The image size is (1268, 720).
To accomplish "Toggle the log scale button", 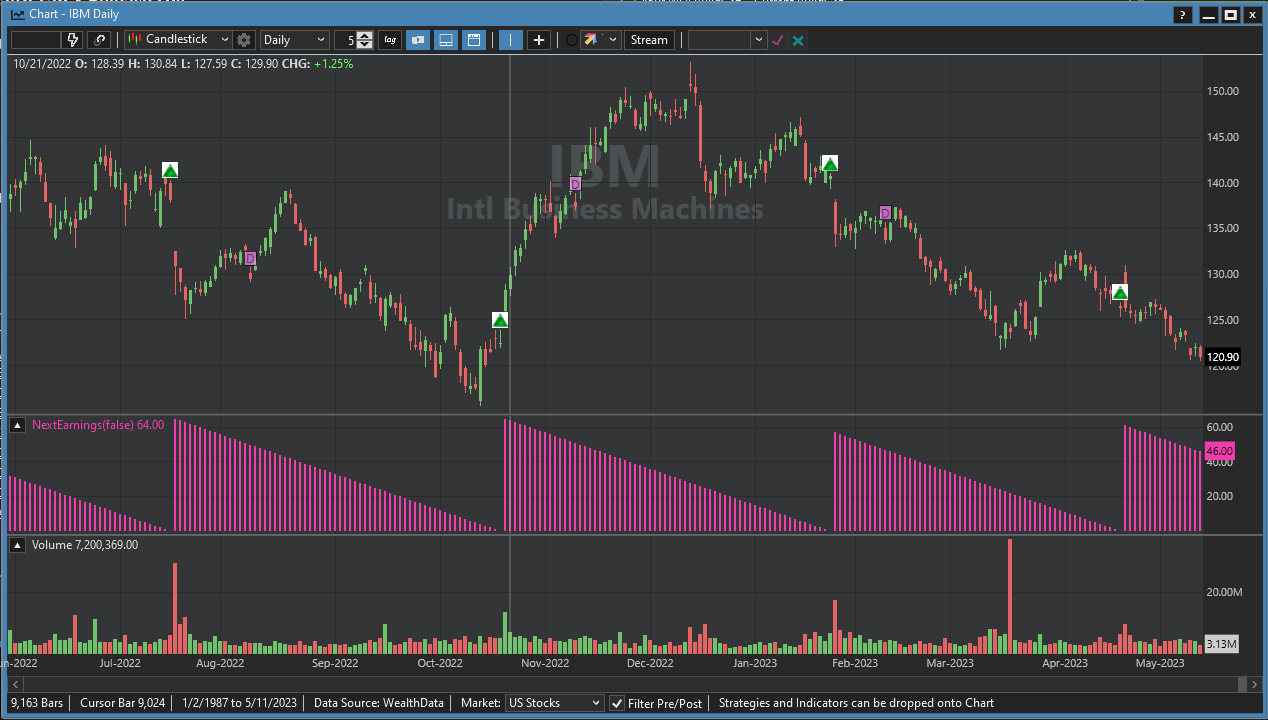I will pos(390,40).
